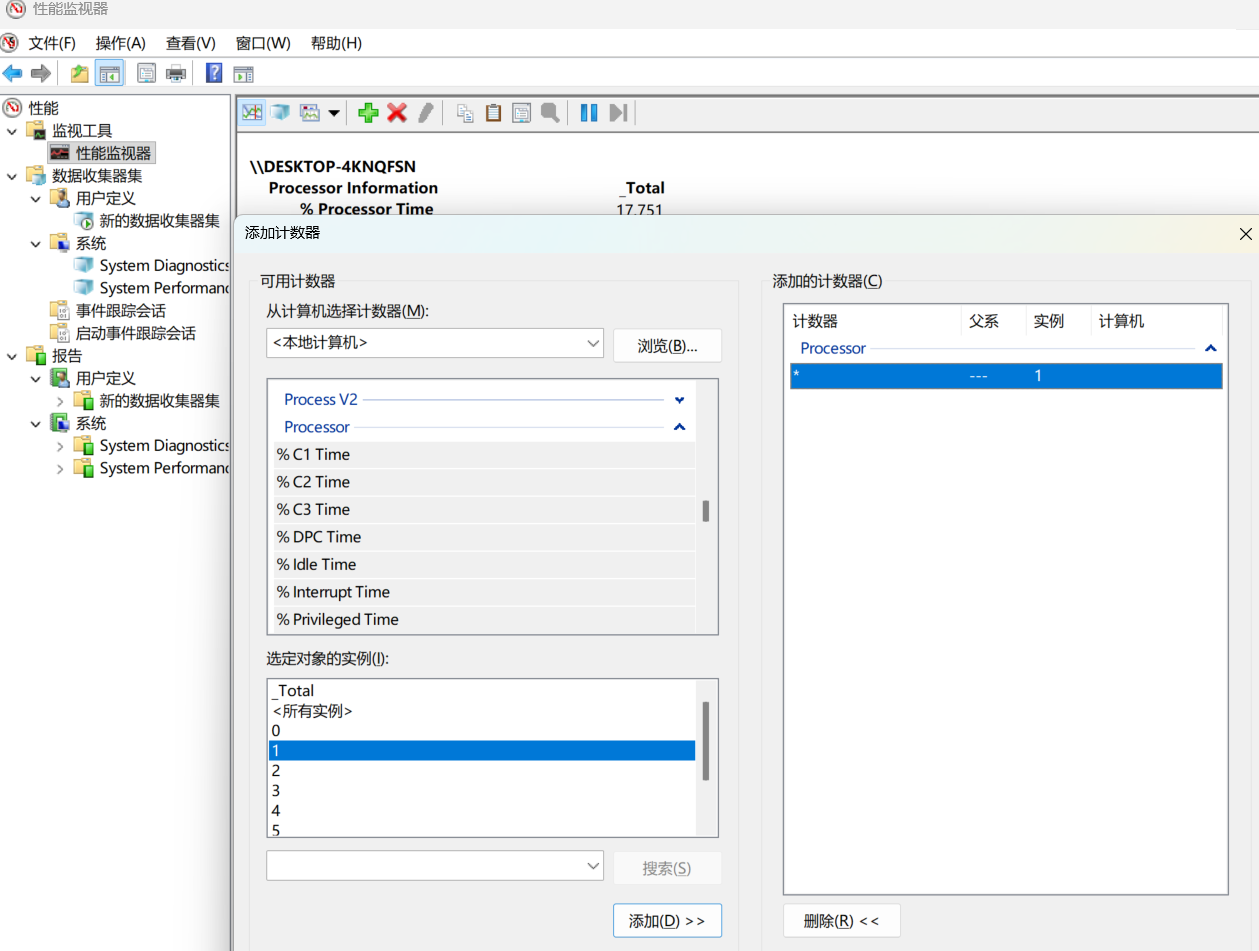This screenshot has height=951, width=1259.
Task: Click the Zoom magnifier icon
Action: 549,113
